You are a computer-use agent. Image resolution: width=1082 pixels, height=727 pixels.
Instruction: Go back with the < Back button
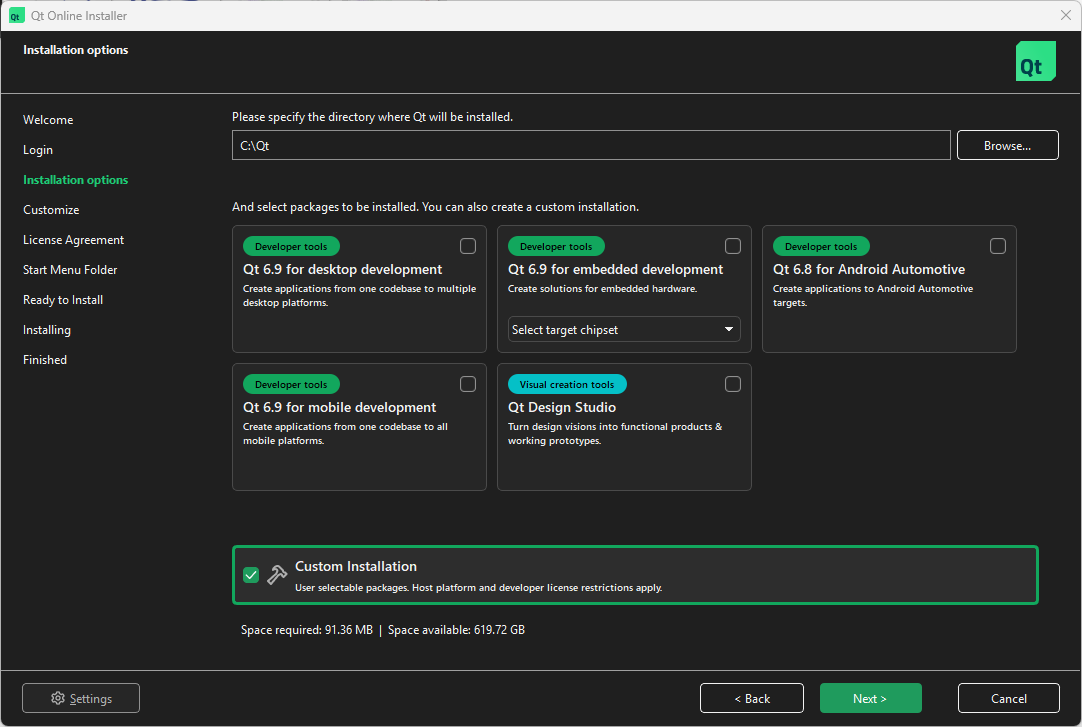[751, 698]
